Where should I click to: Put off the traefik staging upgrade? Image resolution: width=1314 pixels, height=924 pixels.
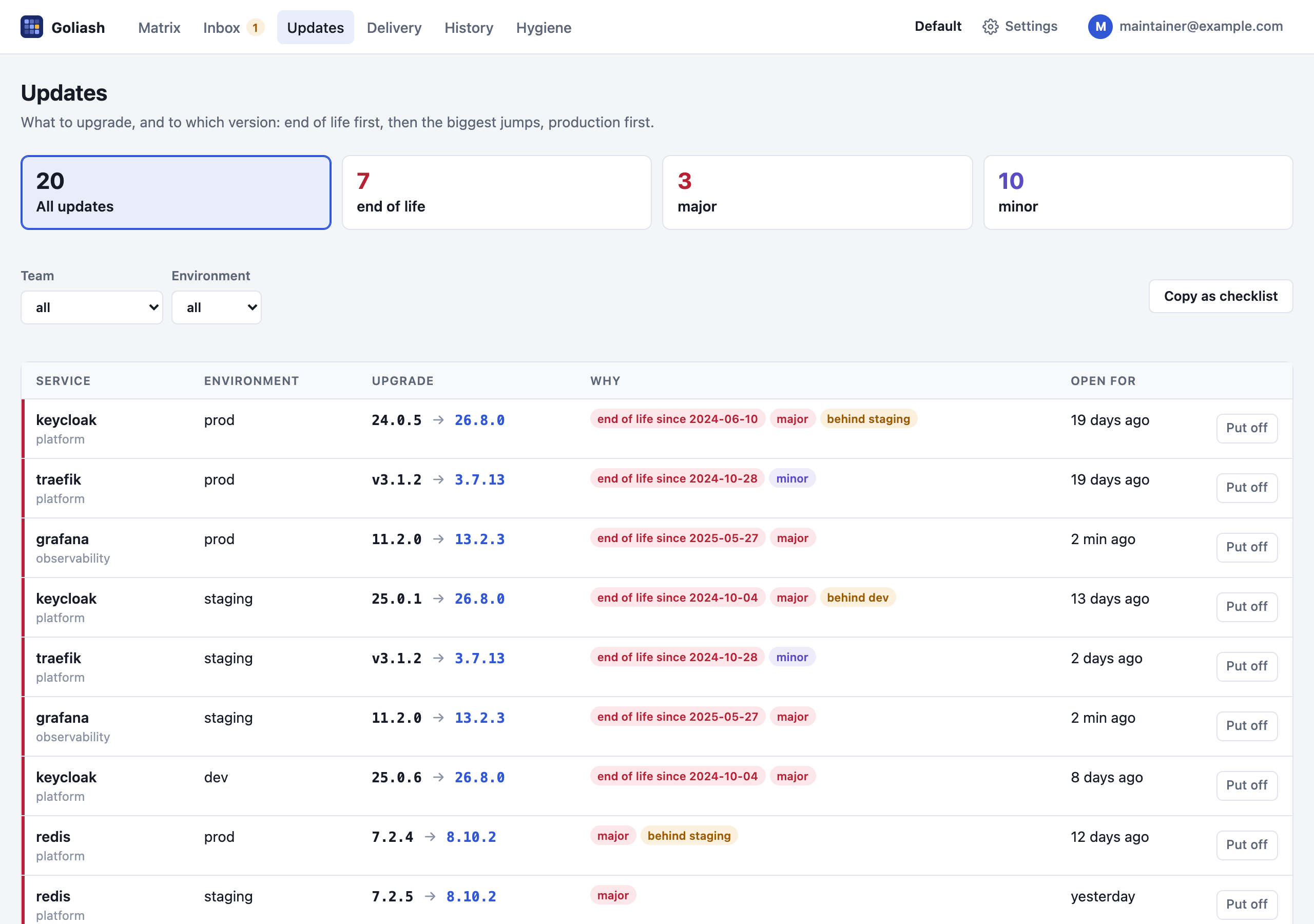pos(1246,666)
